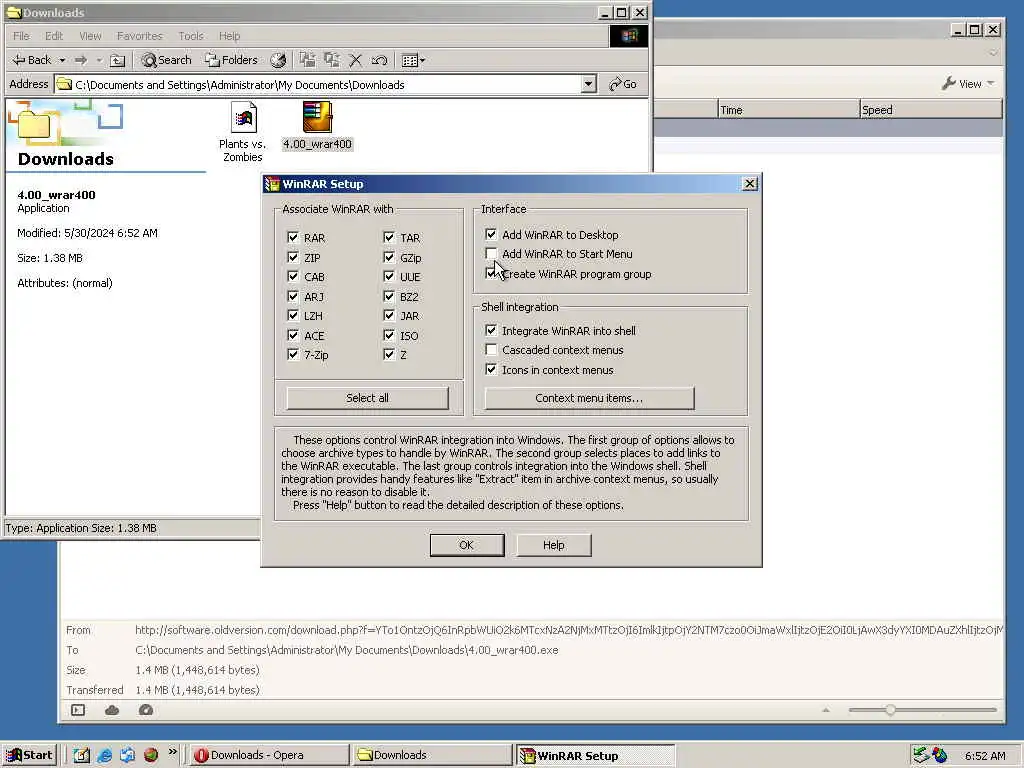Open the File menu in Downloads window
The height and width of the screenshot is (768, 1024).
tap(21, 36)
